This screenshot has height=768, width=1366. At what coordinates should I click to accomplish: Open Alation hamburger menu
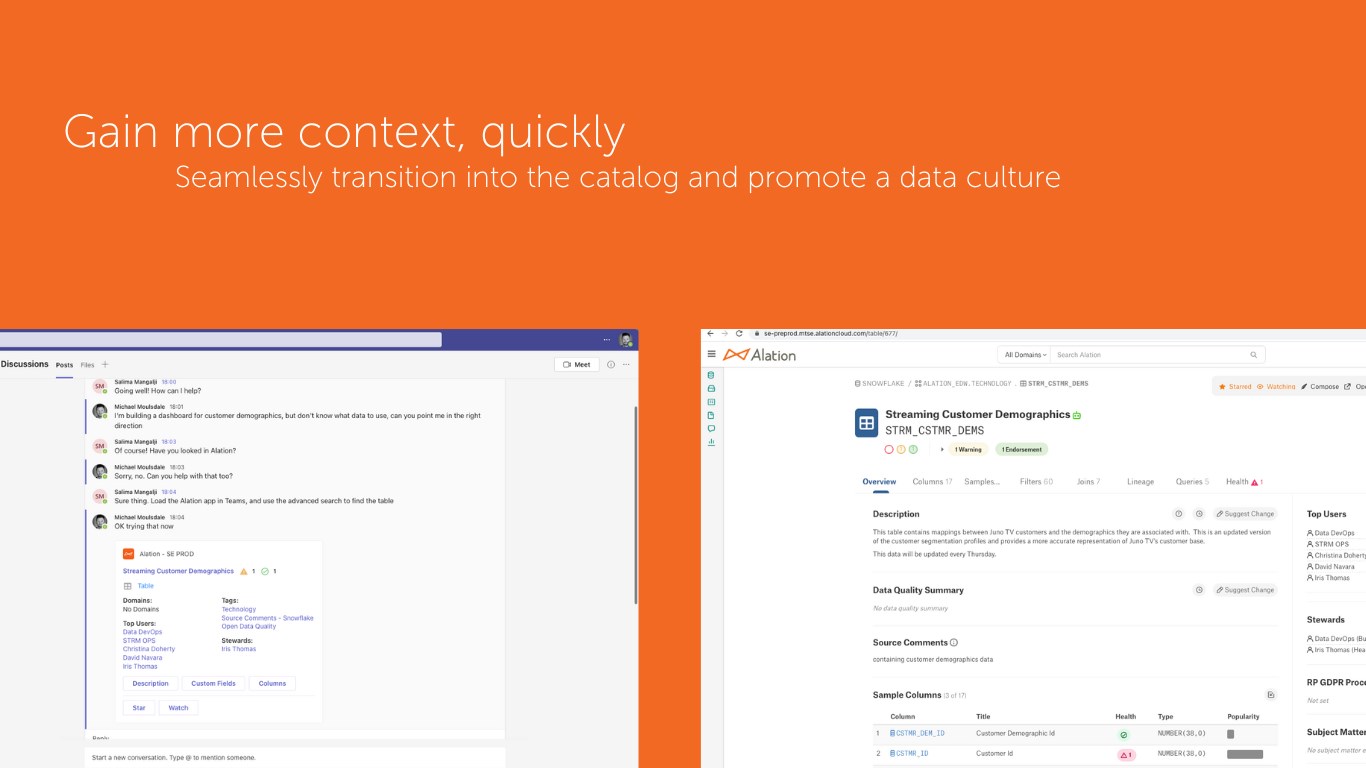click(x=711, y=354)
